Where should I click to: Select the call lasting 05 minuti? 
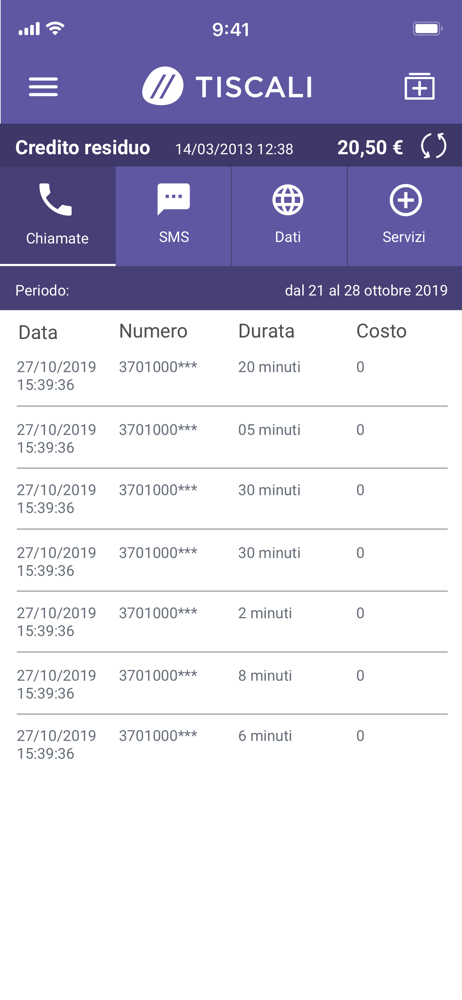click(231, 438)
